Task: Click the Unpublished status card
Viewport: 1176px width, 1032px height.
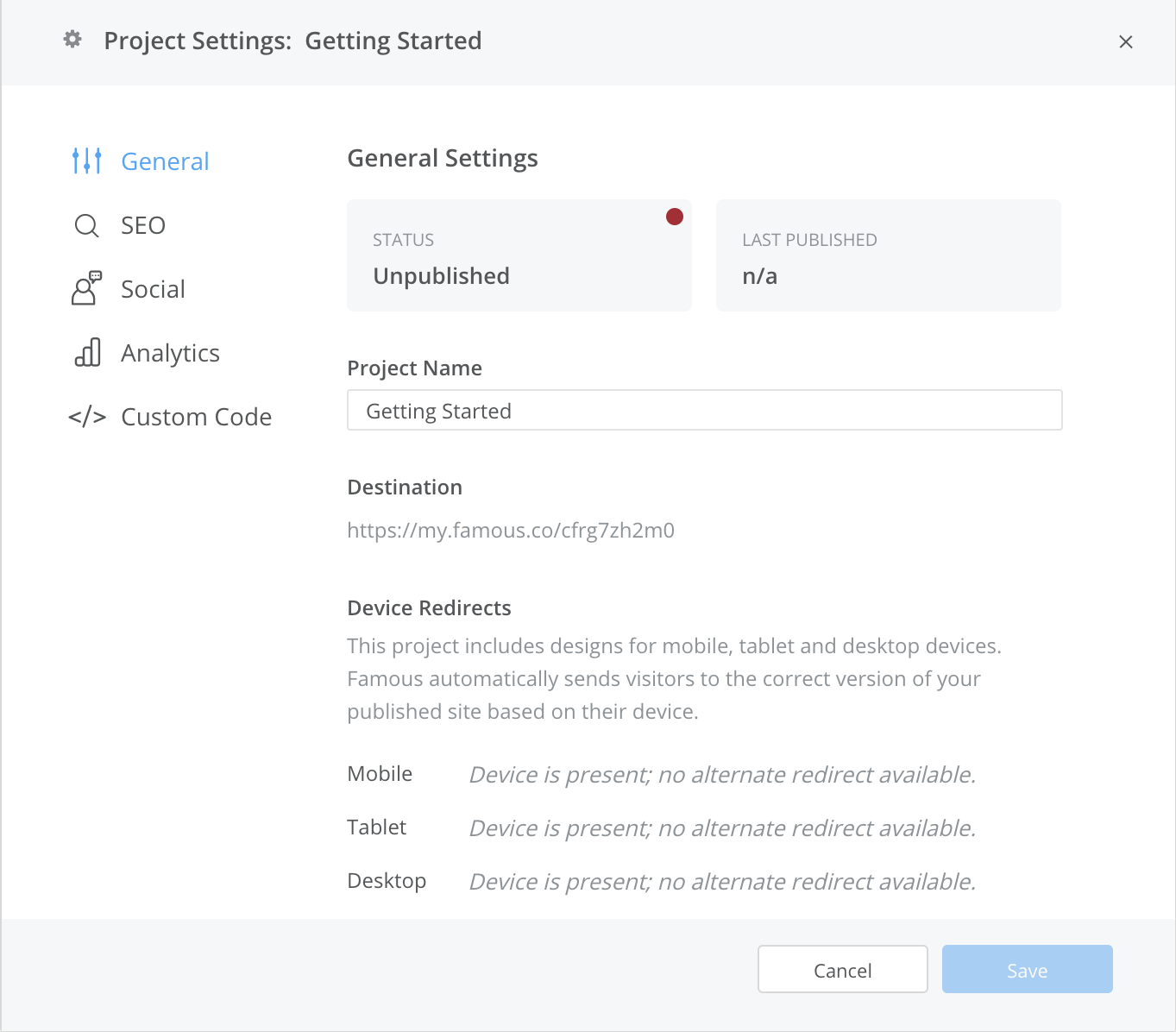Action: (x=519, y=256)
